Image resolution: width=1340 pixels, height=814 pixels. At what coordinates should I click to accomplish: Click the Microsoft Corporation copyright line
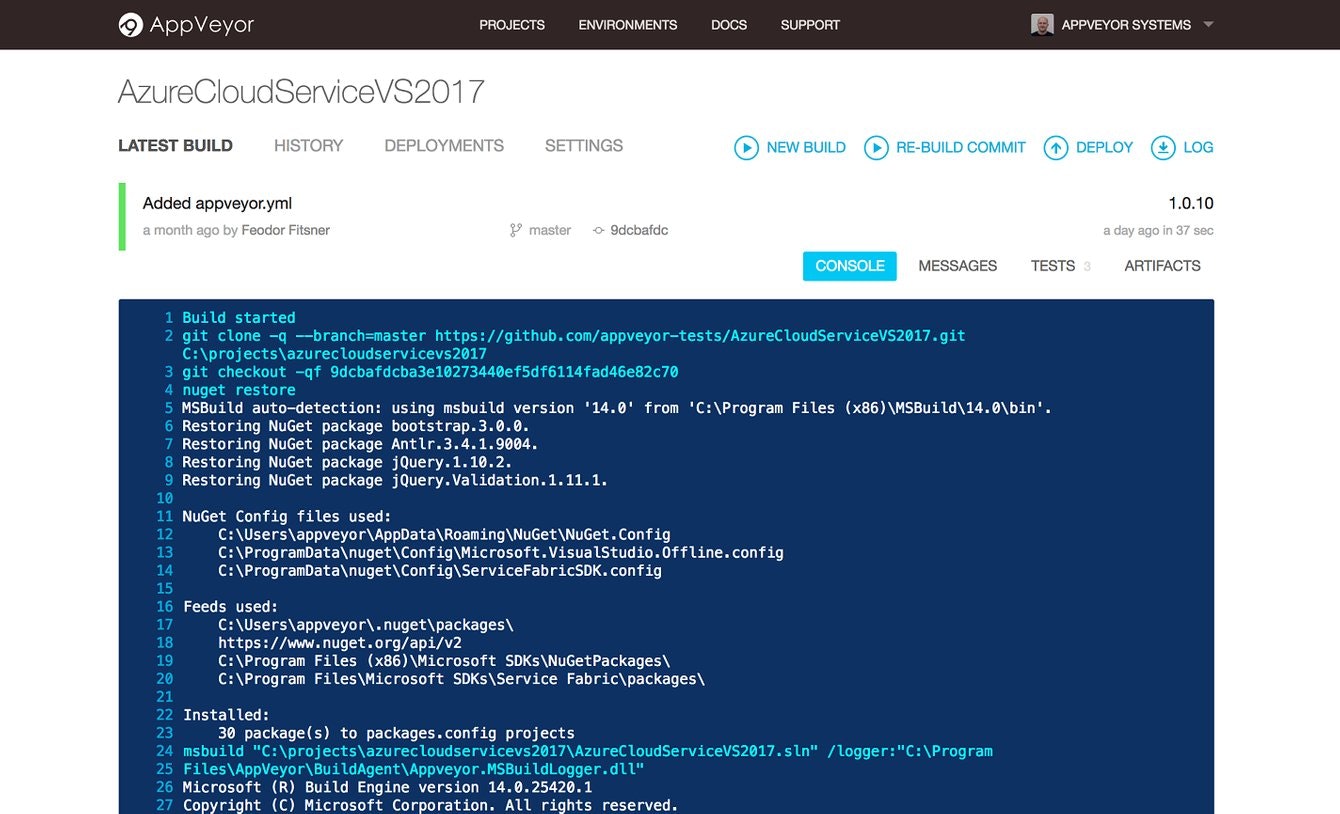click(430, 805)
